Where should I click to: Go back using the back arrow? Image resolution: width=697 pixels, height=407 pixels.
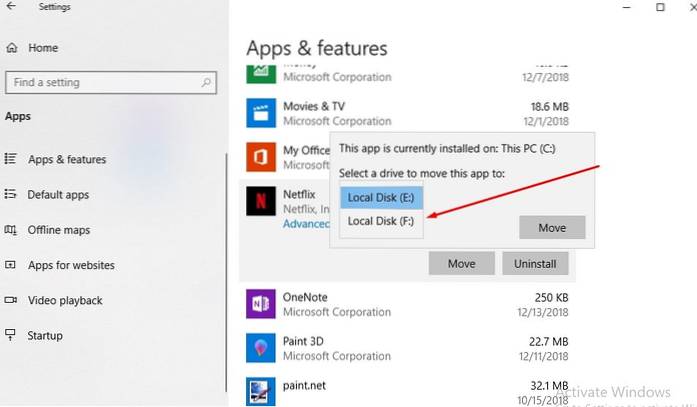coord(14,8)
